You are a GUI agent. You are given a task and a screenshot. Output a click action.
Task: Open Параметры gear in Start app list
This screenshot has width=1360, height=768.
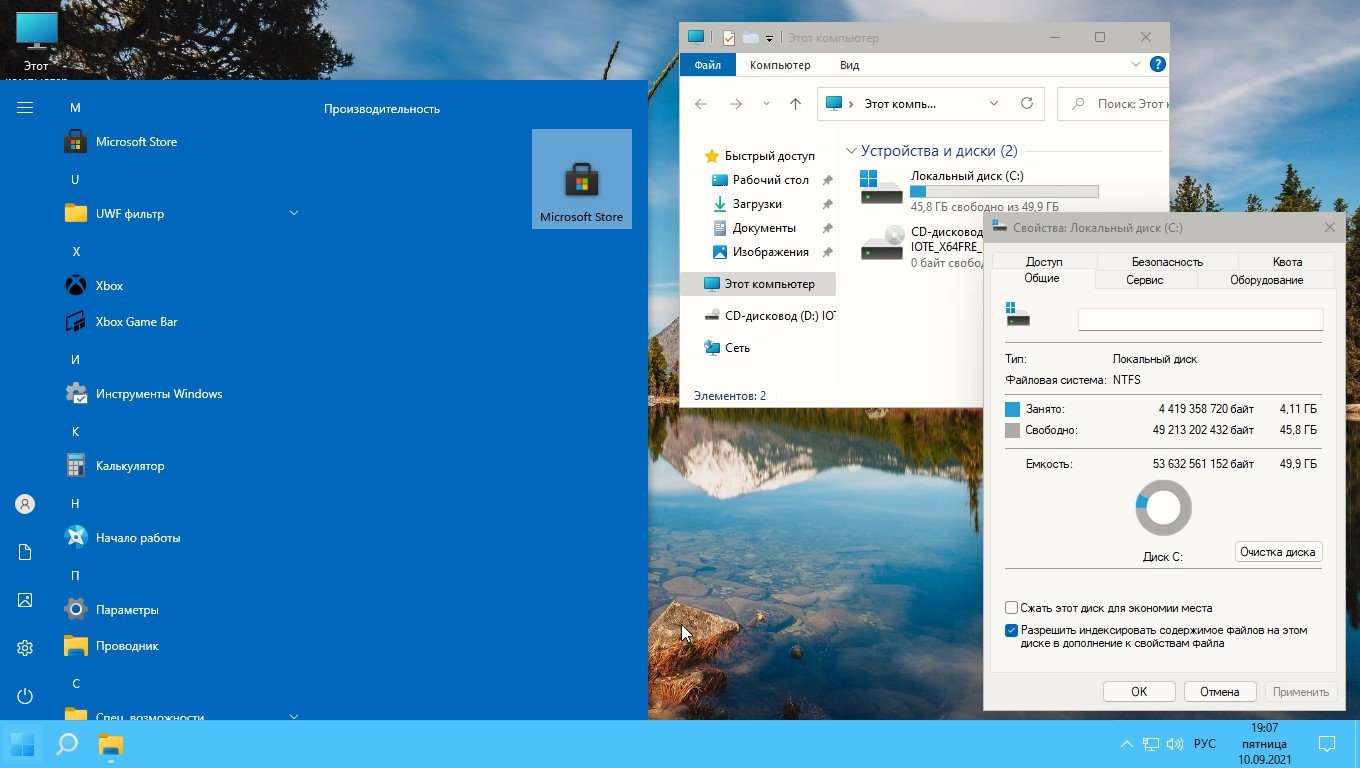point(126,610)
